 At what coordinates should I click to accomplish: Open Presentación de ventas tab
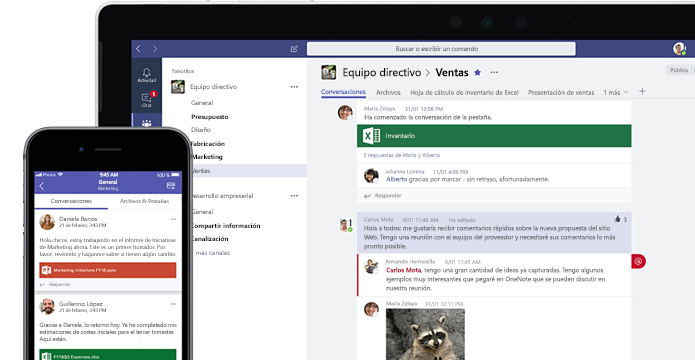(561, 93)
